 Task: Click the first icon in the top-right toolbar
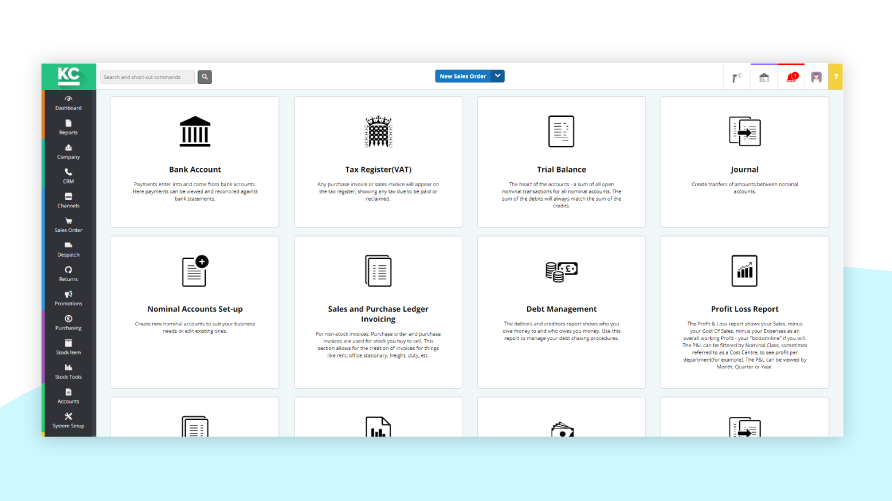[736, 78]
